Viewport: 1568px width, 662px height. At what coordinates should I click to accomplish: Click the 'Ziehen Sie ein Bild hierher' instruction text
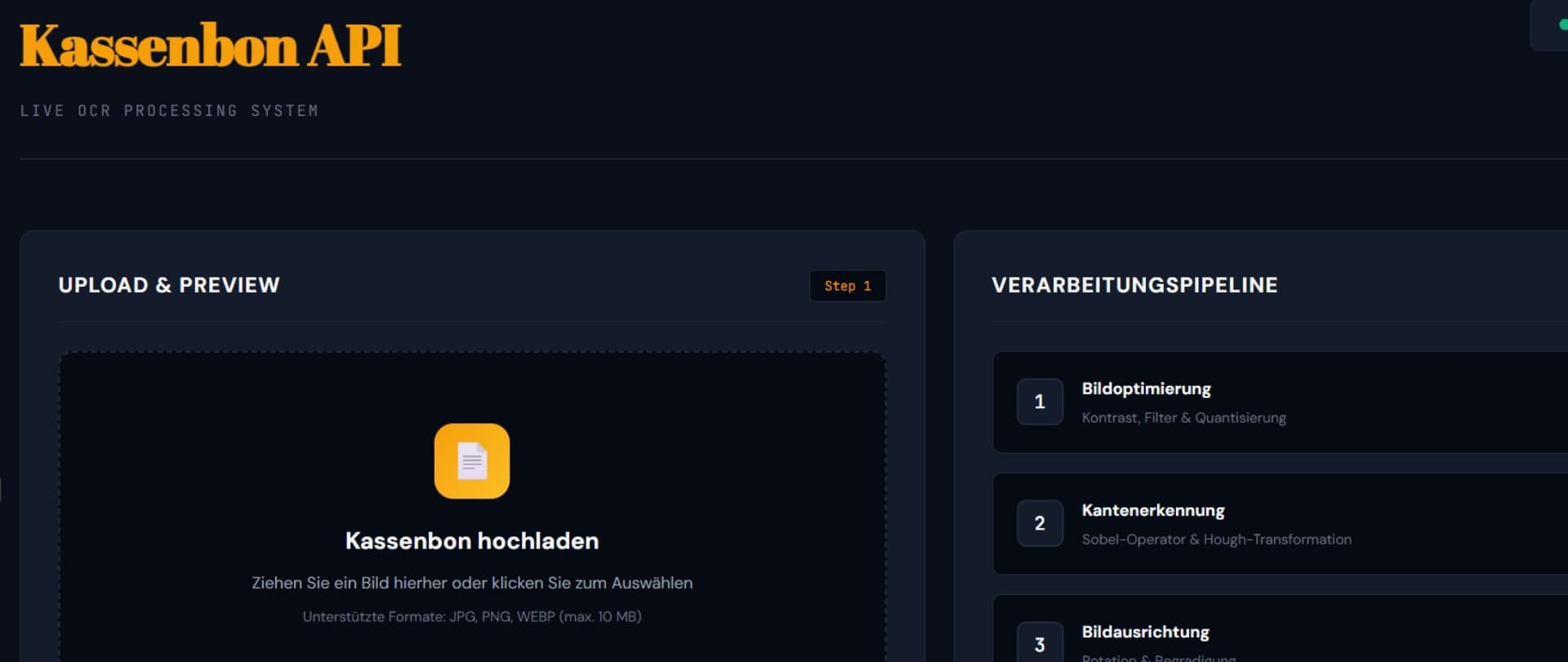(472, 583)
